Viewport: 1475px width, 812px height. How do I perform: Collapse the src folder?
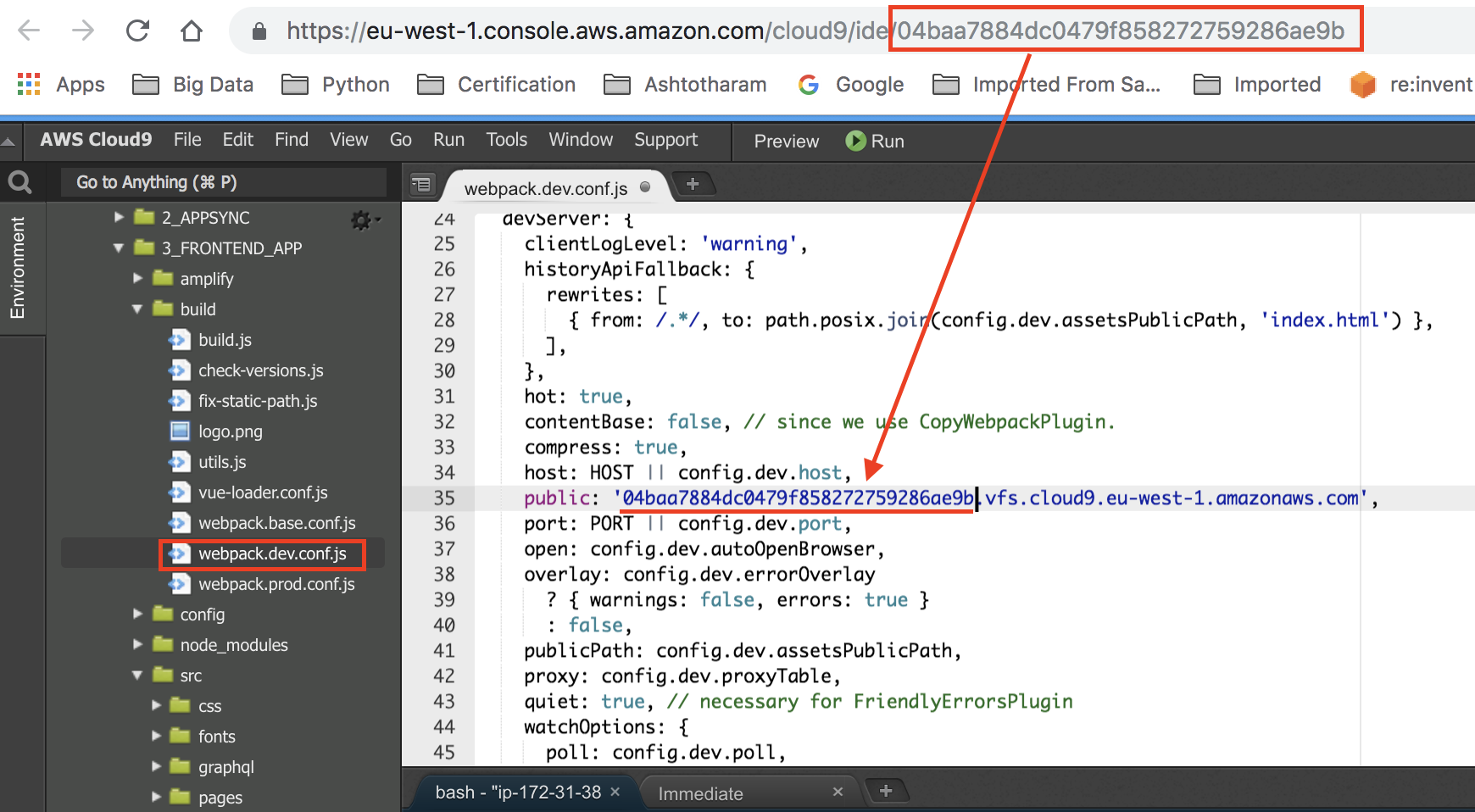coord(138,676)
